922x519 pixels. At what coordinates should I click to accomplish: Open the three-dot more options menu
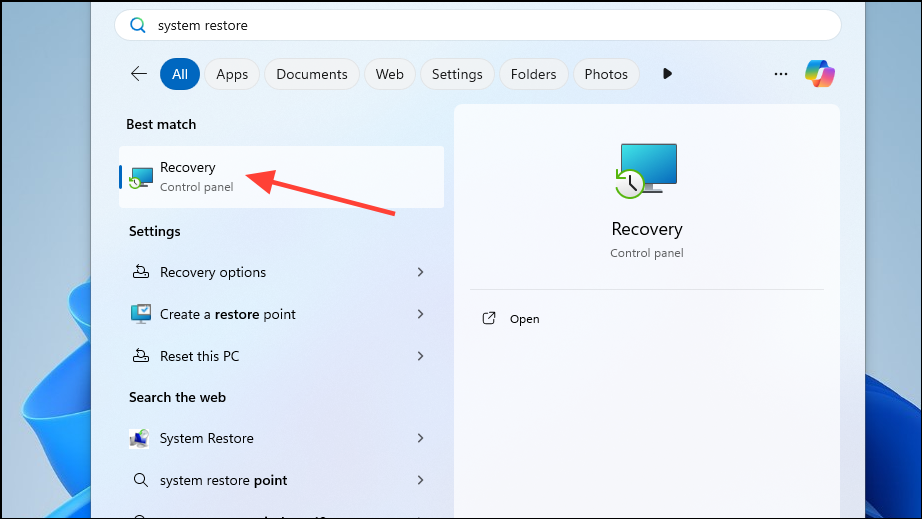click(x=781, y=74)
